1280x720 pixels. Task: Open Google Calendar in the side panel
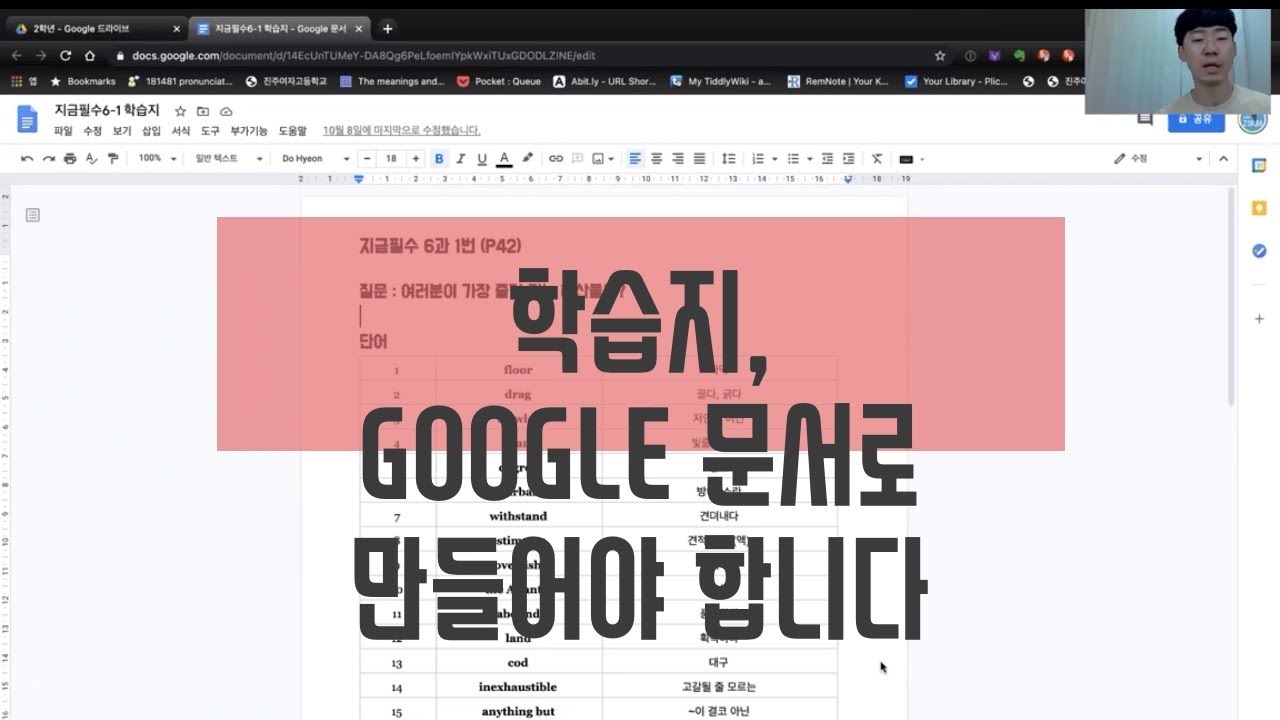coord(1259,166)
